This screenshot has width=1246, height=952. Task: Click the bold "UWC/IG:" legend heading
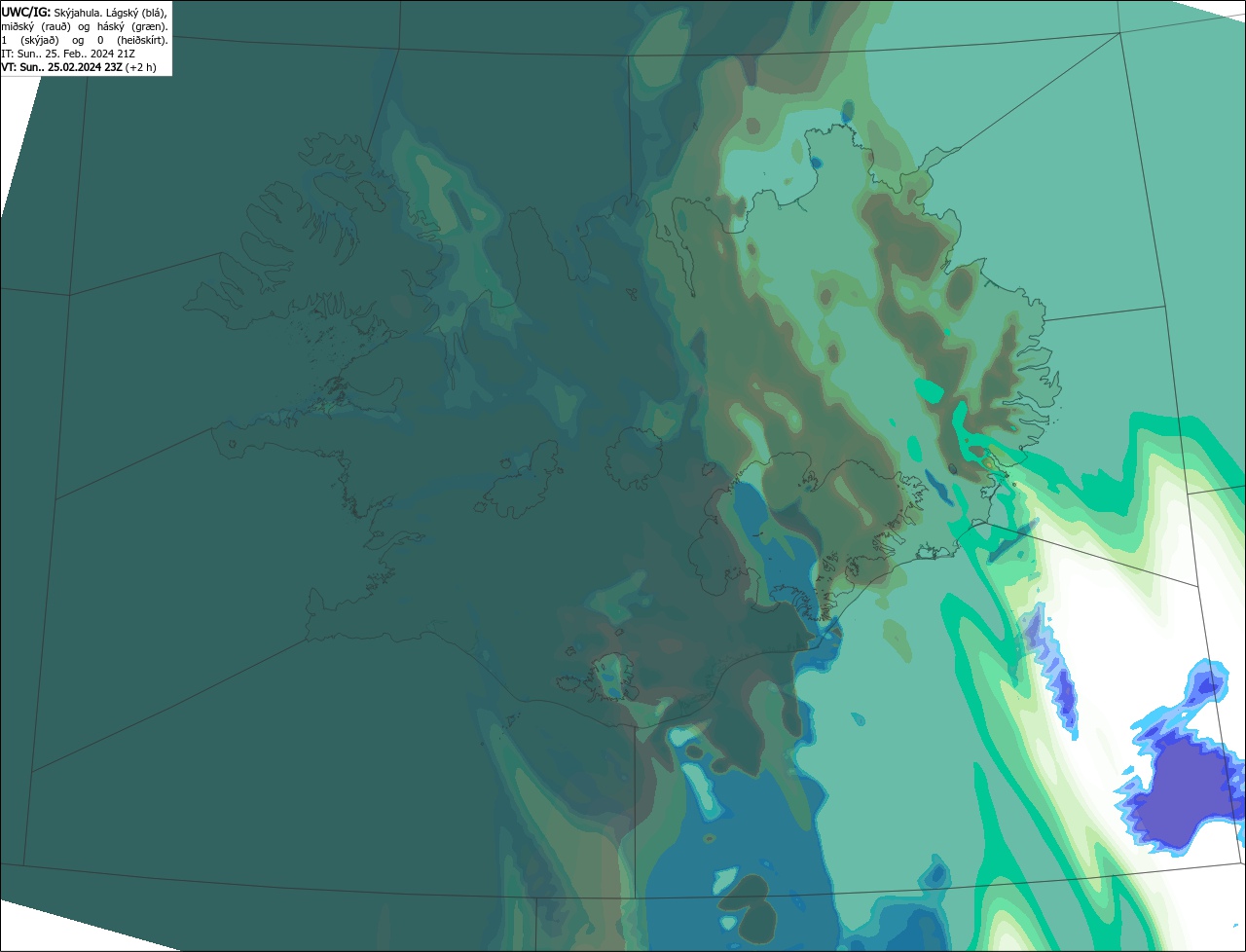[26, 13]
